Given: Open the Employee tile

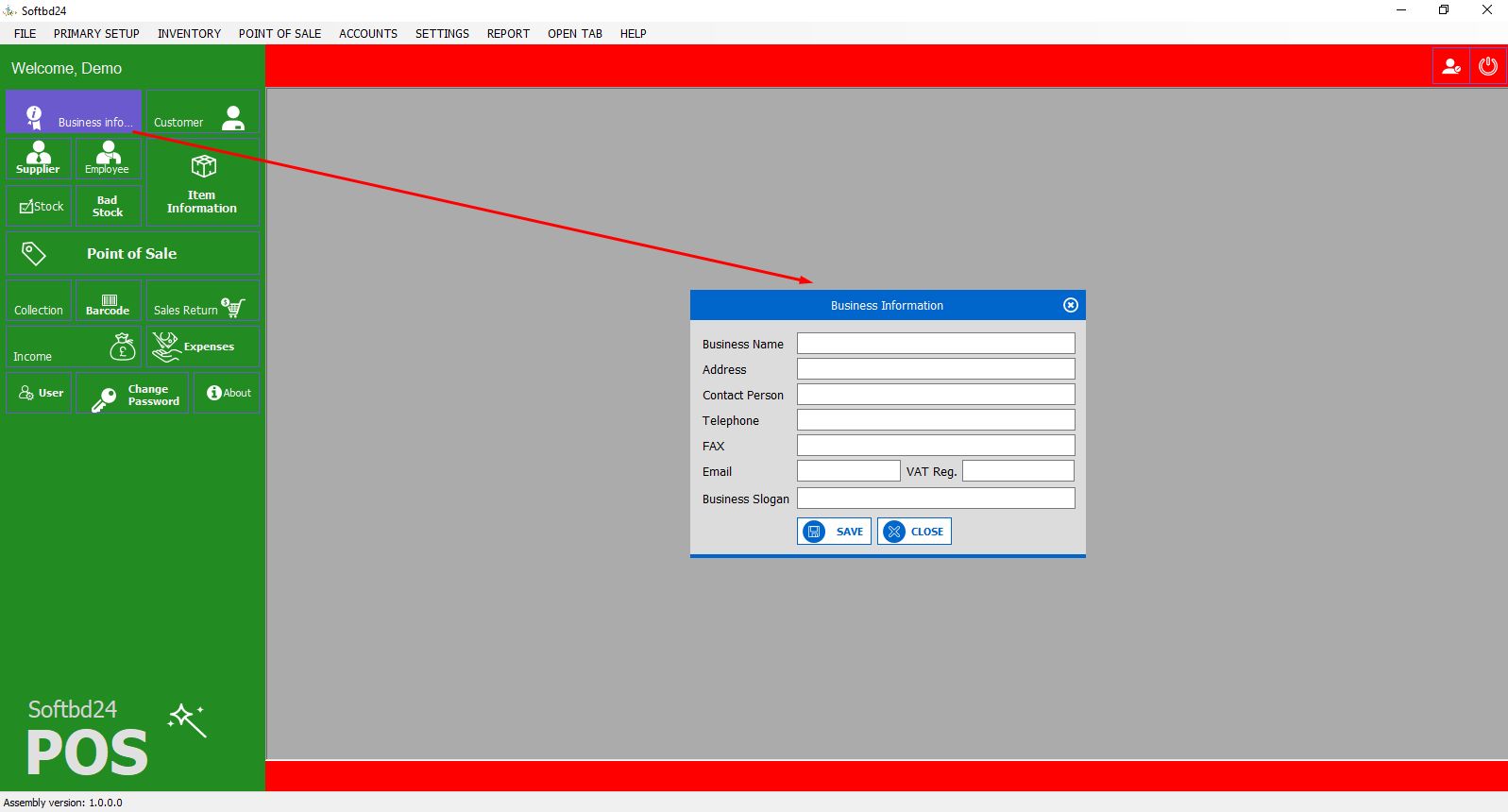Looking at the screenshot, I should point(108,158).
